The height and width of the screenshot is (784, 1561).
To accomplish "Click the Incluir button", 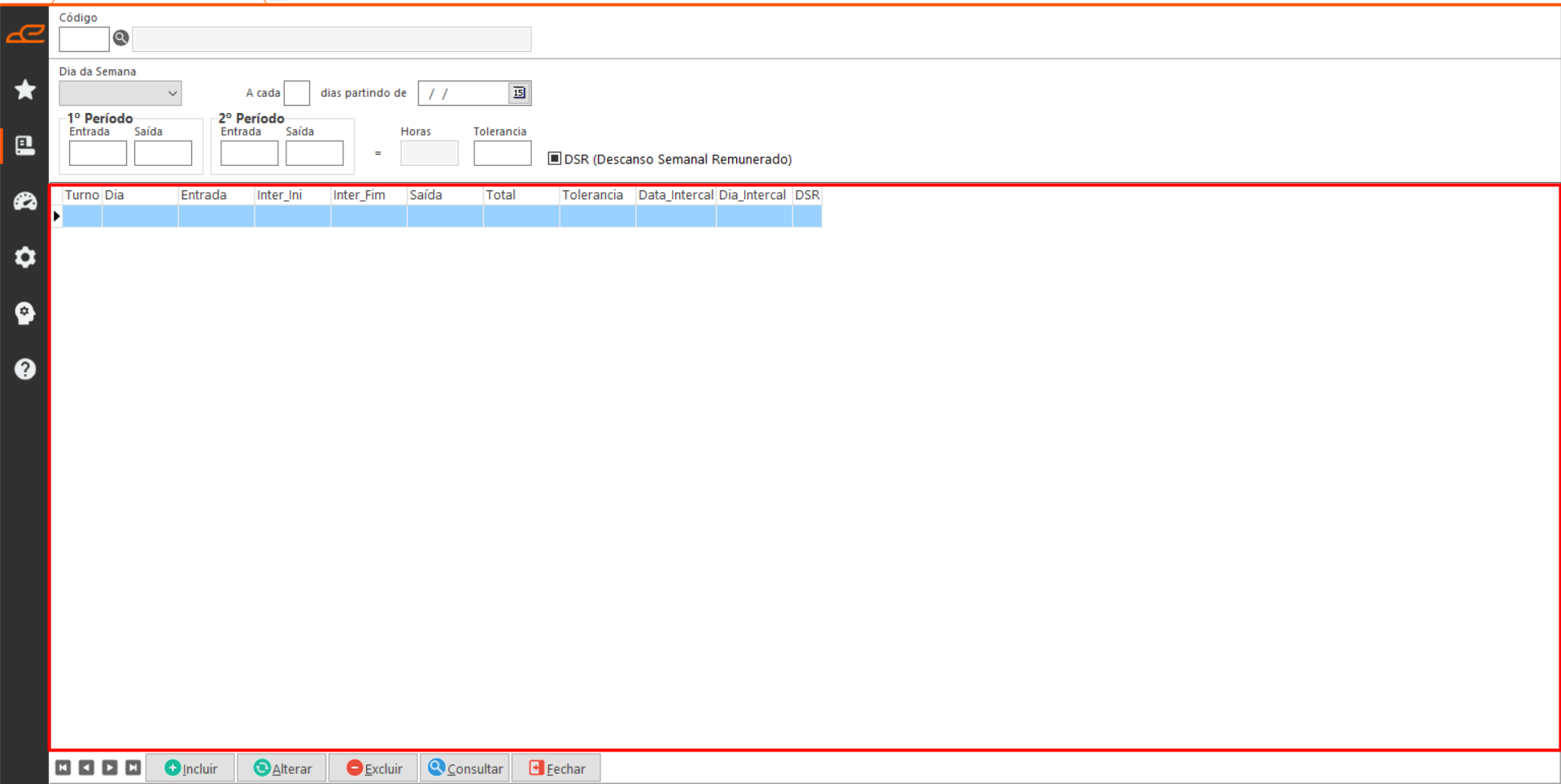I will 191,769.
